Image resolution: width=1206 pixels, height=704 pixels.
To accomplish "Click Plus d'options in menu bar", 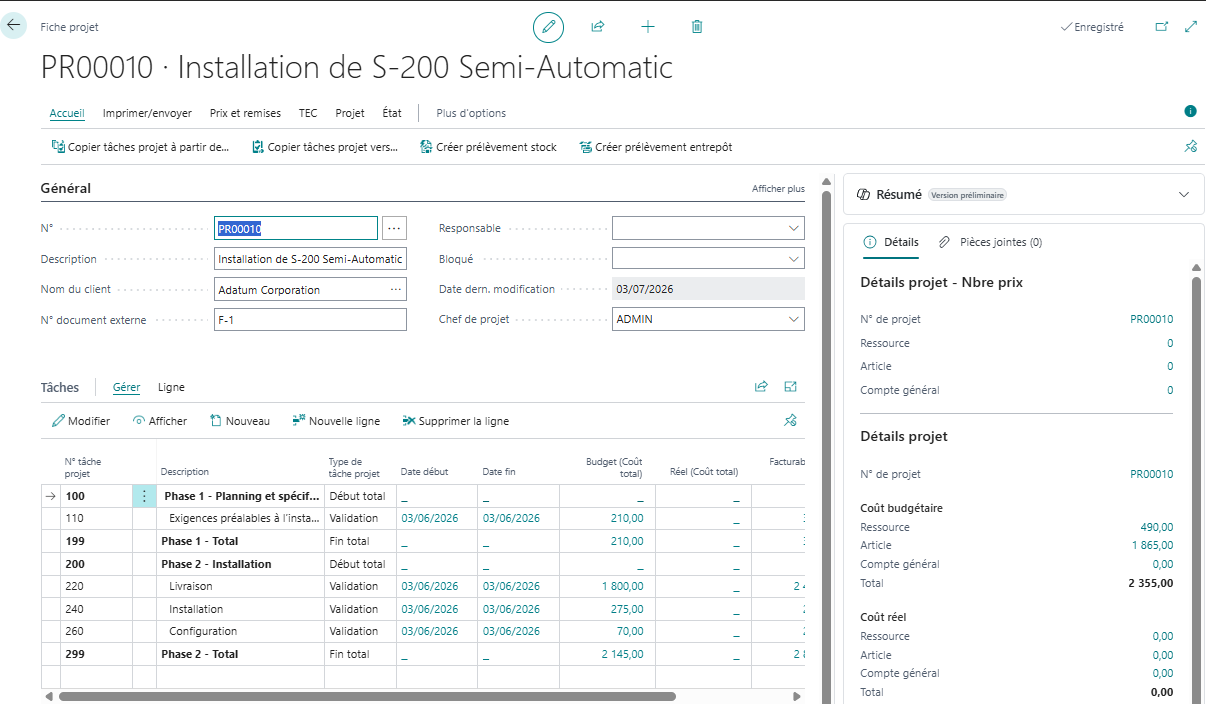I will click(x=471, y=113).
